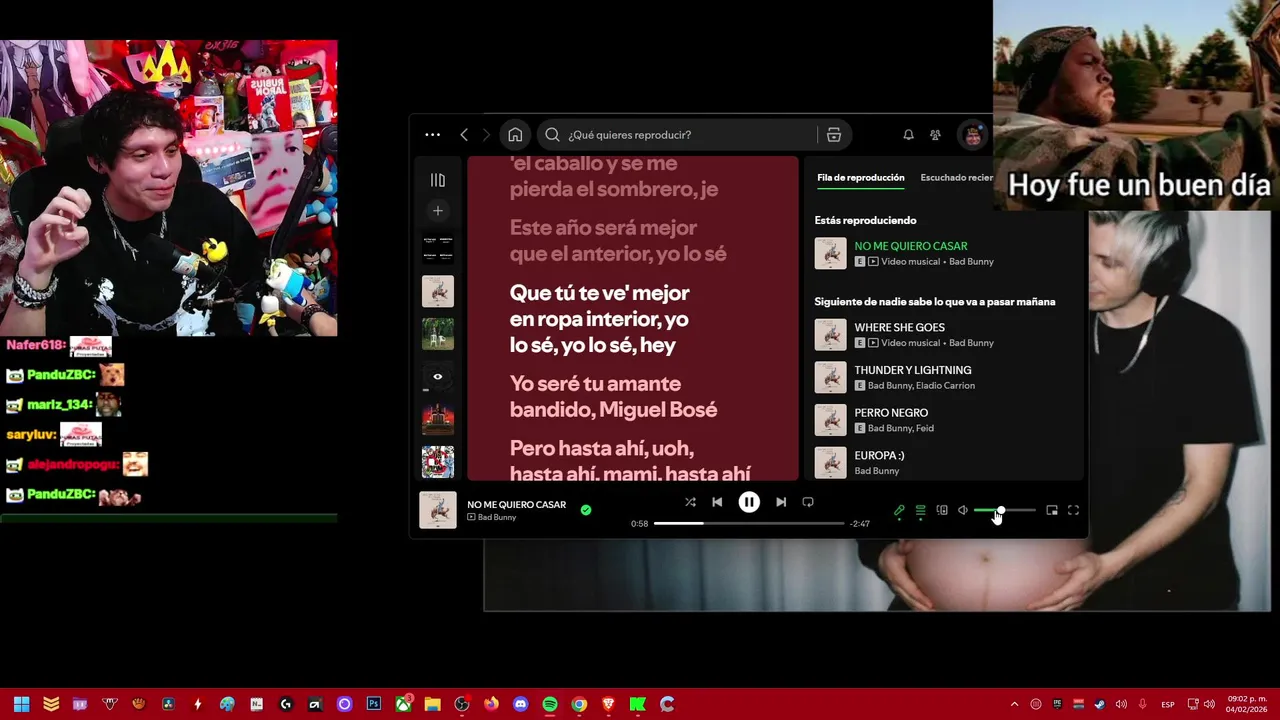Open Kick app from taskbar
This screenshot has width=1280, height=720.
point(637,704)
